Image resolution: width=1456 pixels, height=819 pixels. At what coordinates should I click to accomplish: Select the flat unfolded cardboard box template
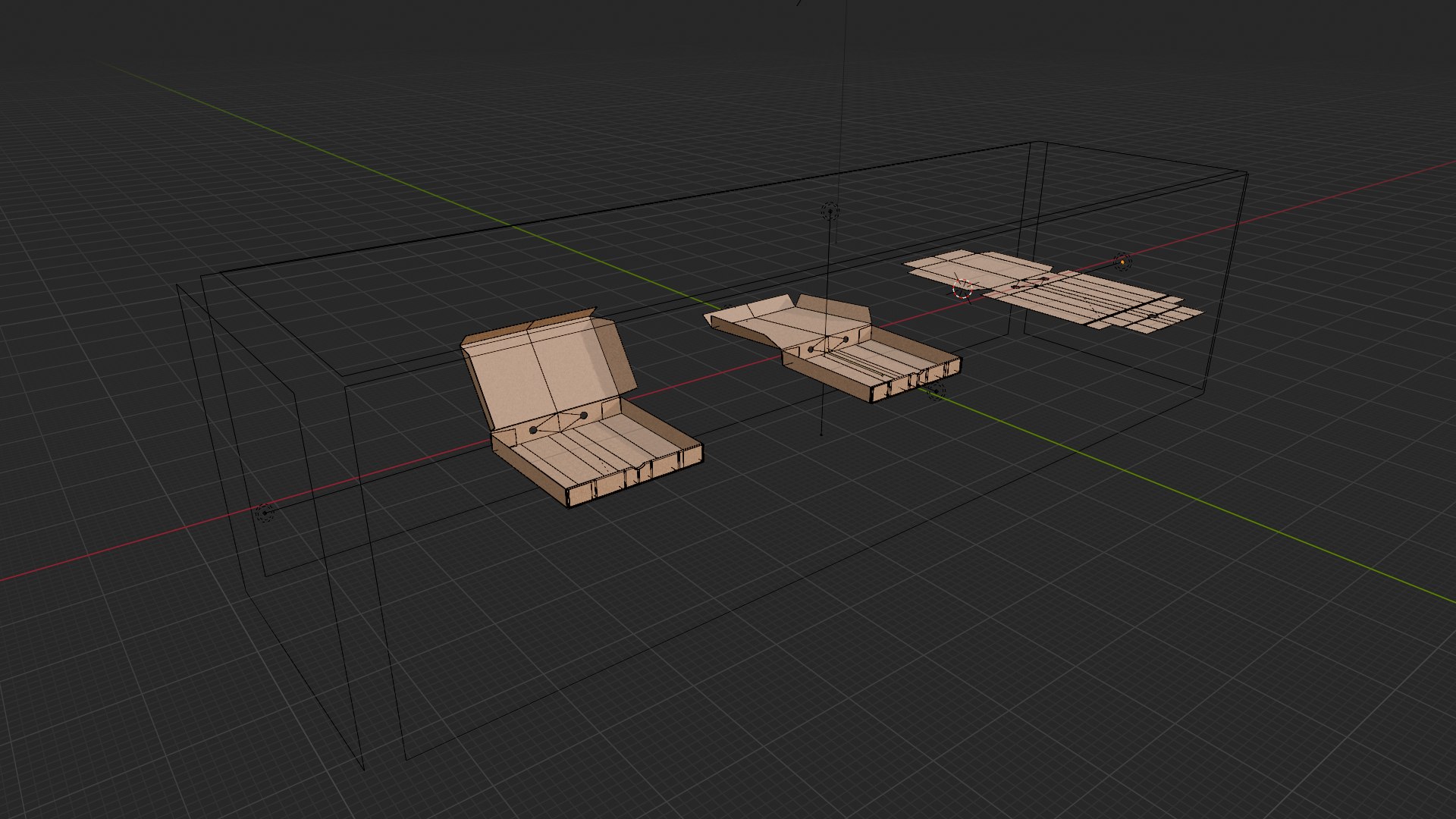(x=1053, y=291)
